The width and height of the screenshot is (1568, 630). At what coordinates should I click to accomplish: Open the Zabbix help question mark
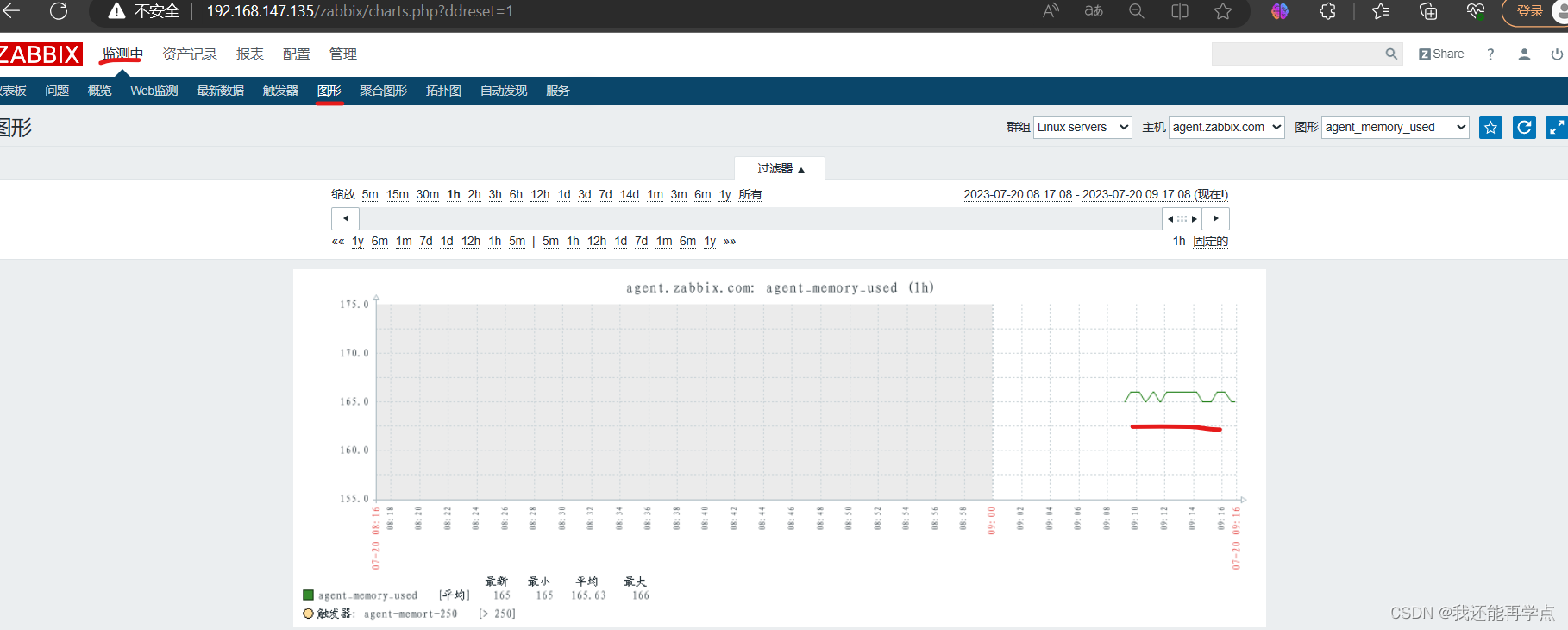pos(1490,54)
